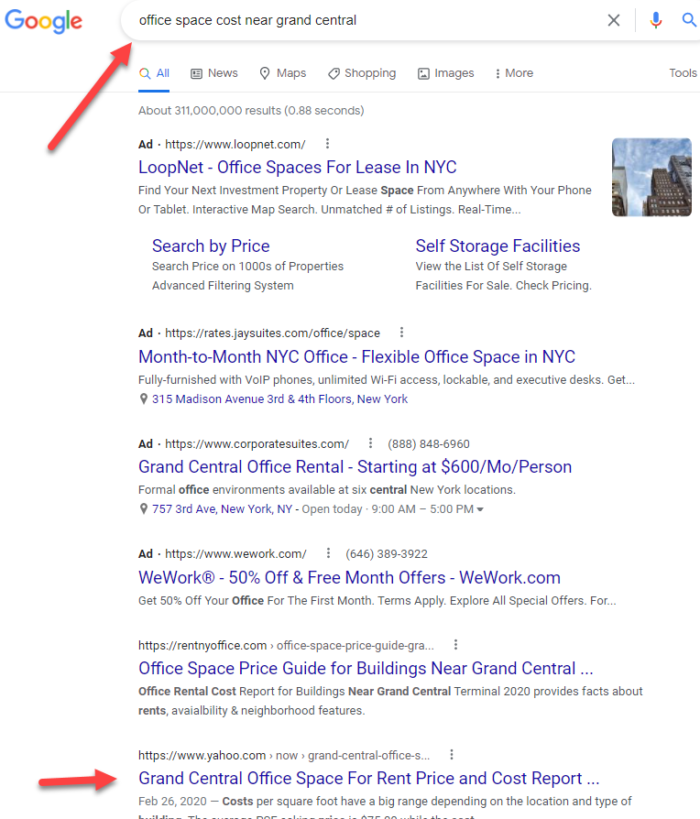This screenshot has height=819, width=700.
Task: Switch to the Maps tab
Action: [x=283, y=73]
